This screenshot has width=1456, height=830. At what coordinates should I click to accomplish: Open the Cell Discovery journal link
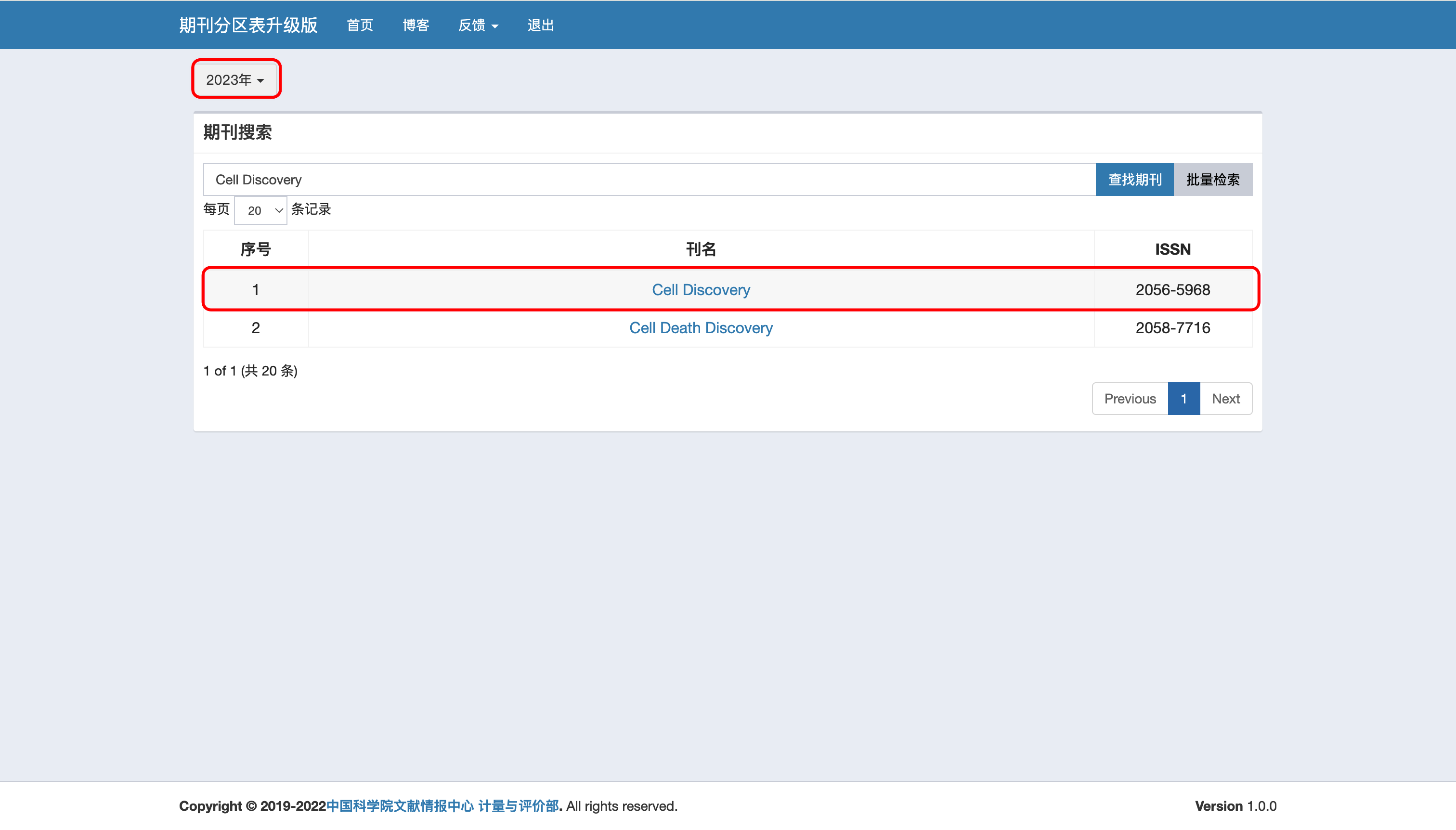[x=701, y=290]
